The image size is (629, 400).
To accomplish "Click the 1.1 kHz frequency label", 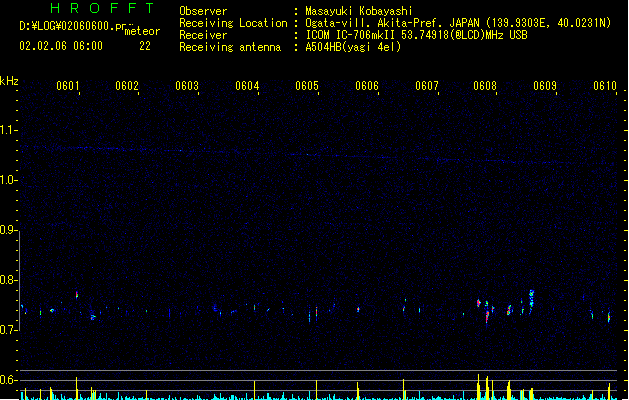I will coord(8,130).
